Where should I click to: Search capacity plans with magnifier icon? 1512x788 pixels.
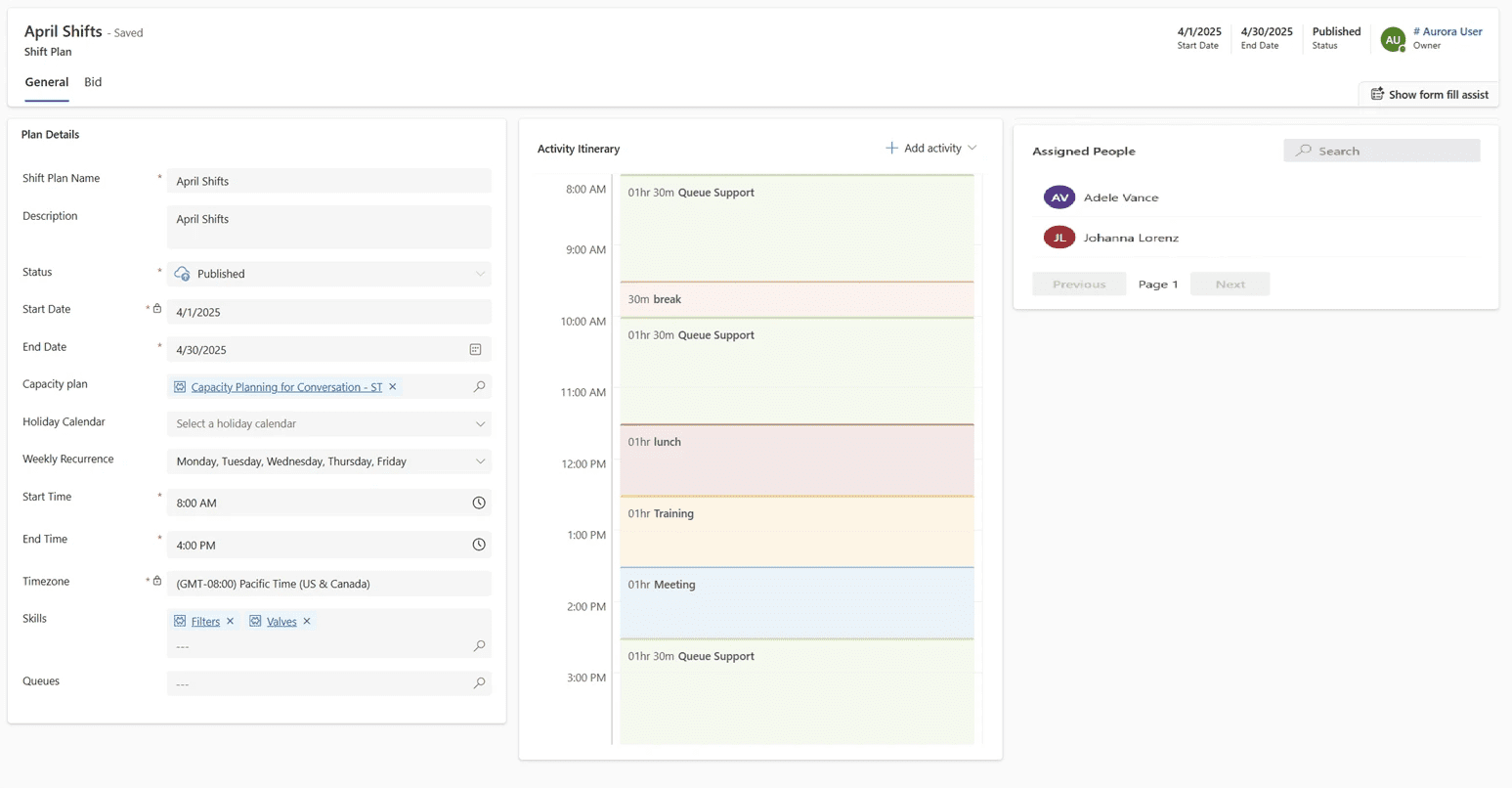(x=479, y=387)
